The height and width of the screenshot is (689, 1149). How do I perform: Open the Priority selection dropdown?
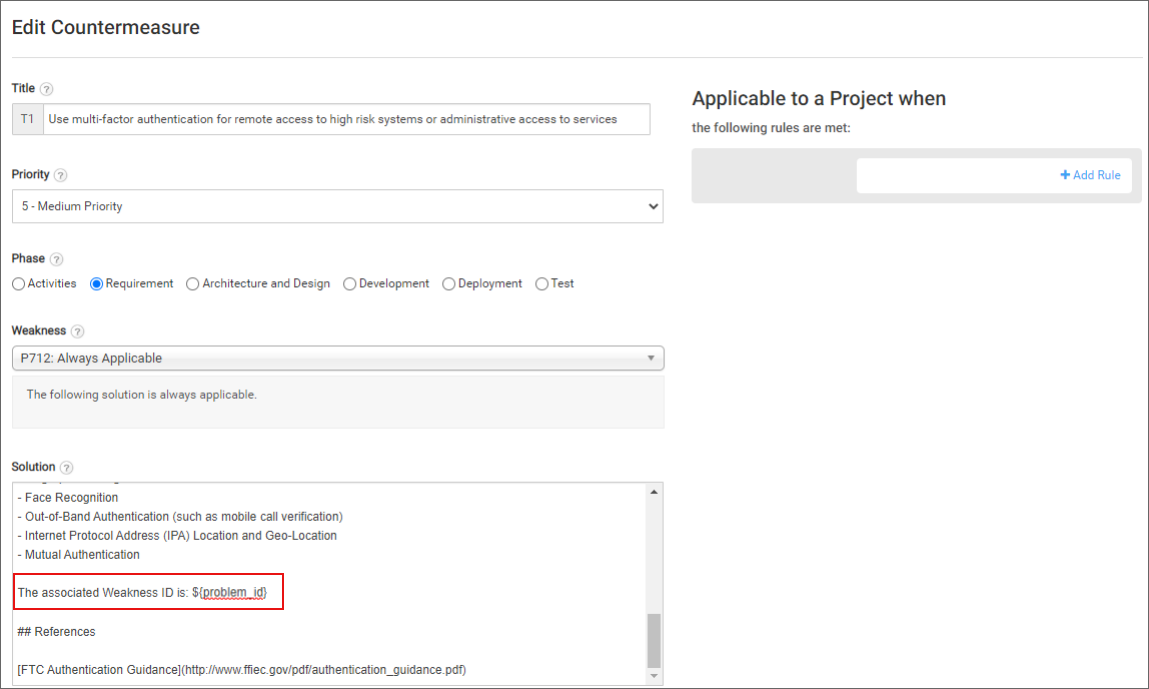coord(337,206)
